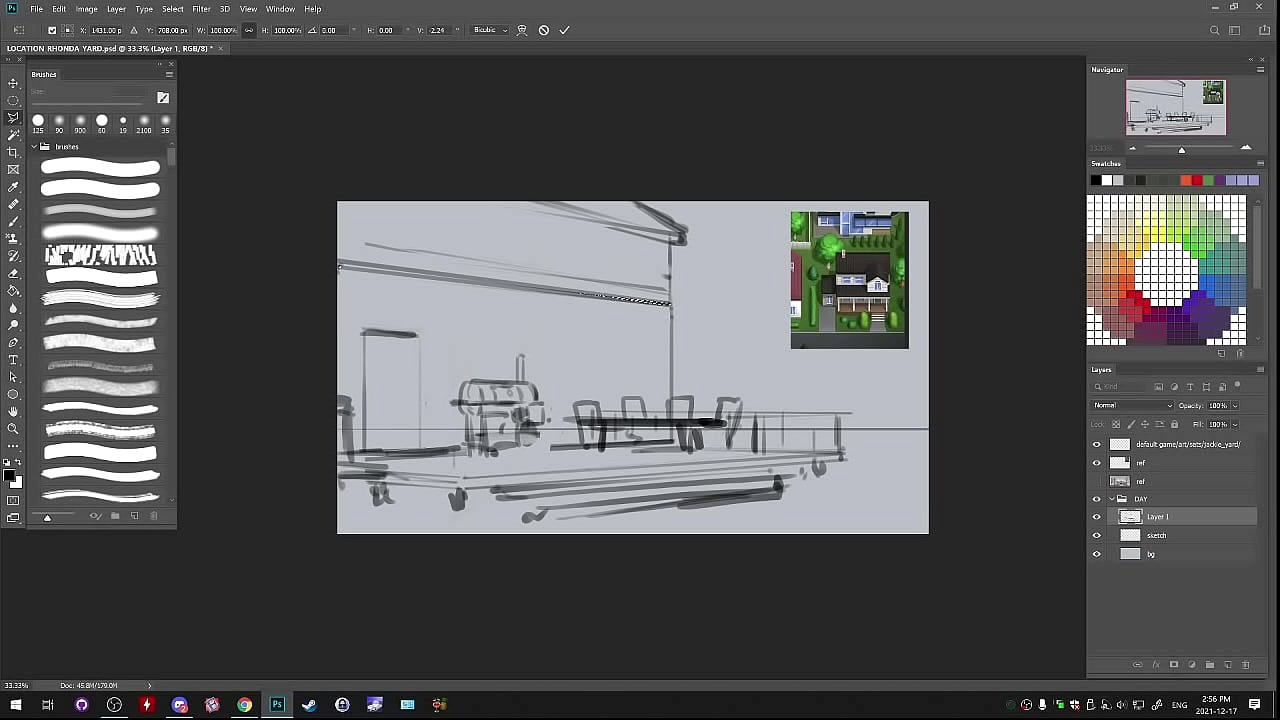The image size is (1280, 720).
Task: Click the Chrome icon in the taskbar
Action: point(244,705)
